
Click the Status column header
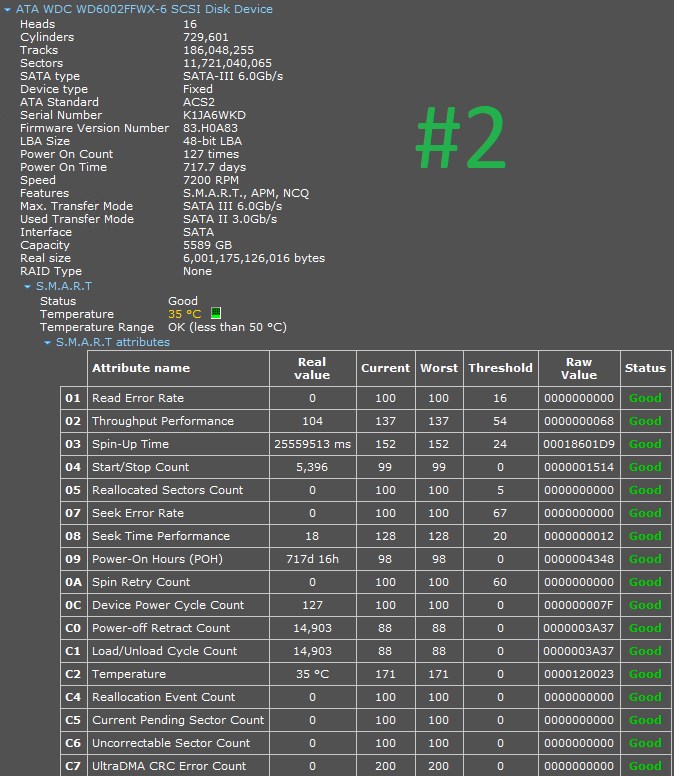[645, 368]
